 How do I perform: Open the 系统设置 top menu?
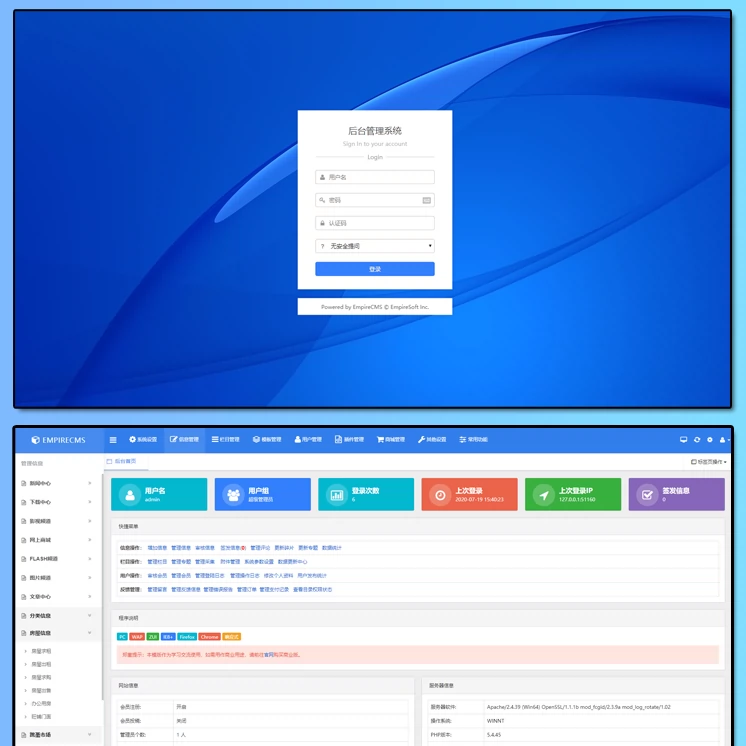[x=143, y=439]
